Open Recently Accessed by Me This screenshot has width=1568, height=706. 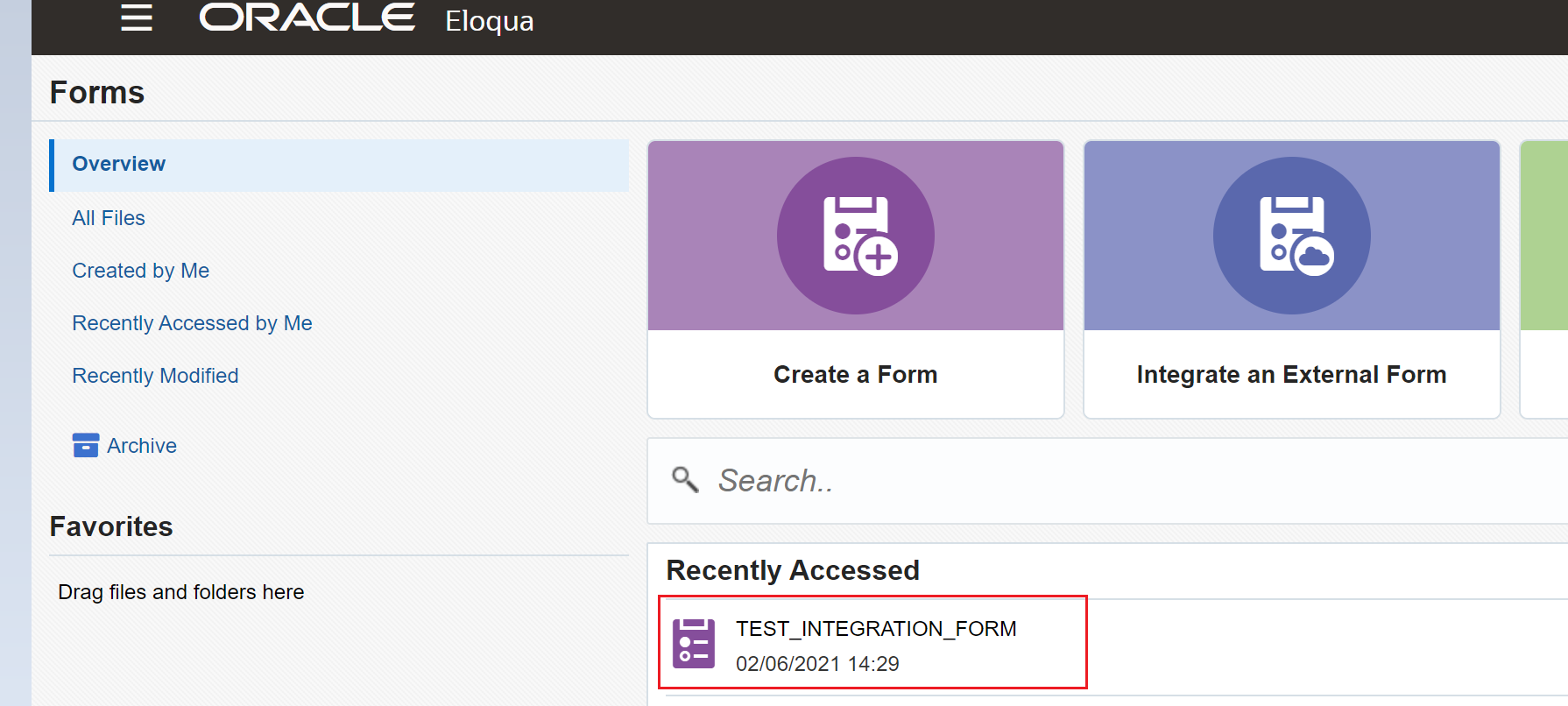point(192,323)
